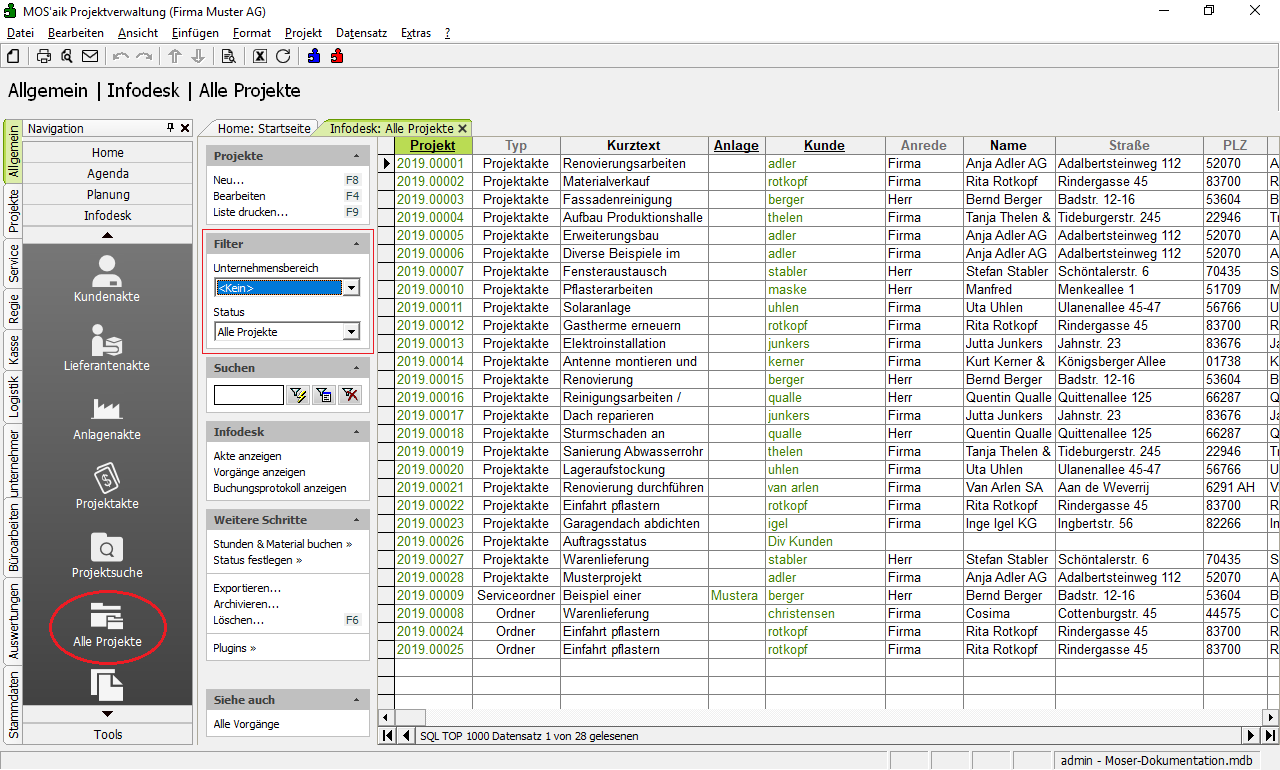Screen dimensions: 1280x770
Task: Click the blue puzzle piece icon
Action: click(x=314, y=56)
